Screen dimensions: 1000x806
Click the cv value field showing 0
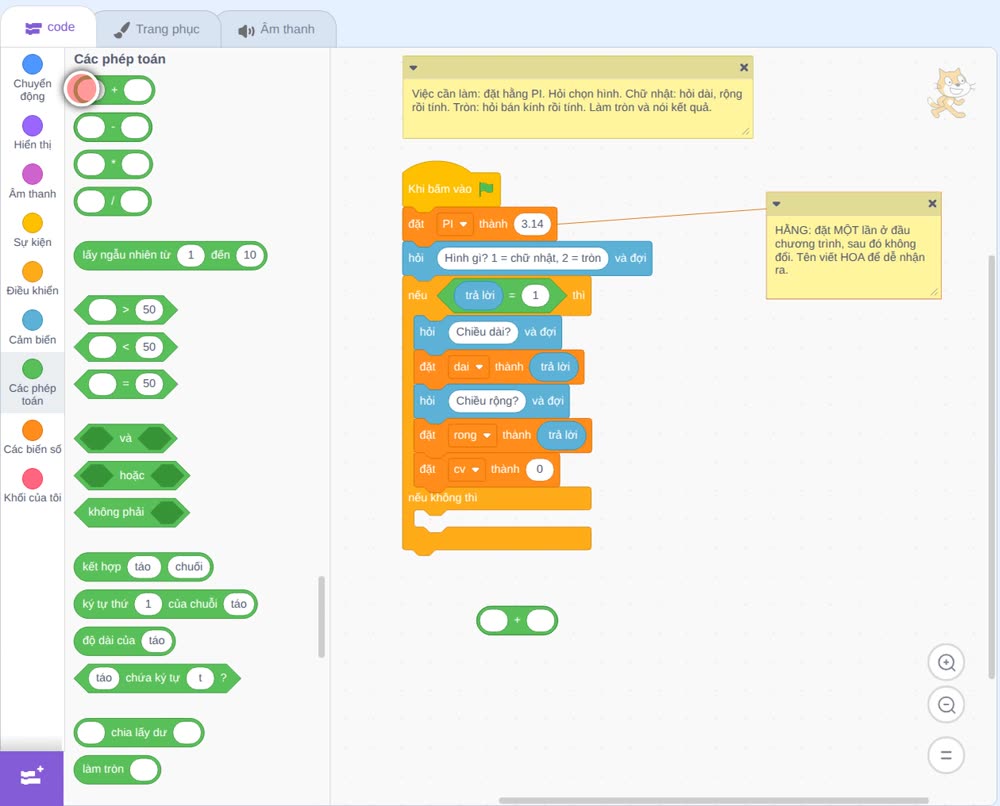point(540,470)
